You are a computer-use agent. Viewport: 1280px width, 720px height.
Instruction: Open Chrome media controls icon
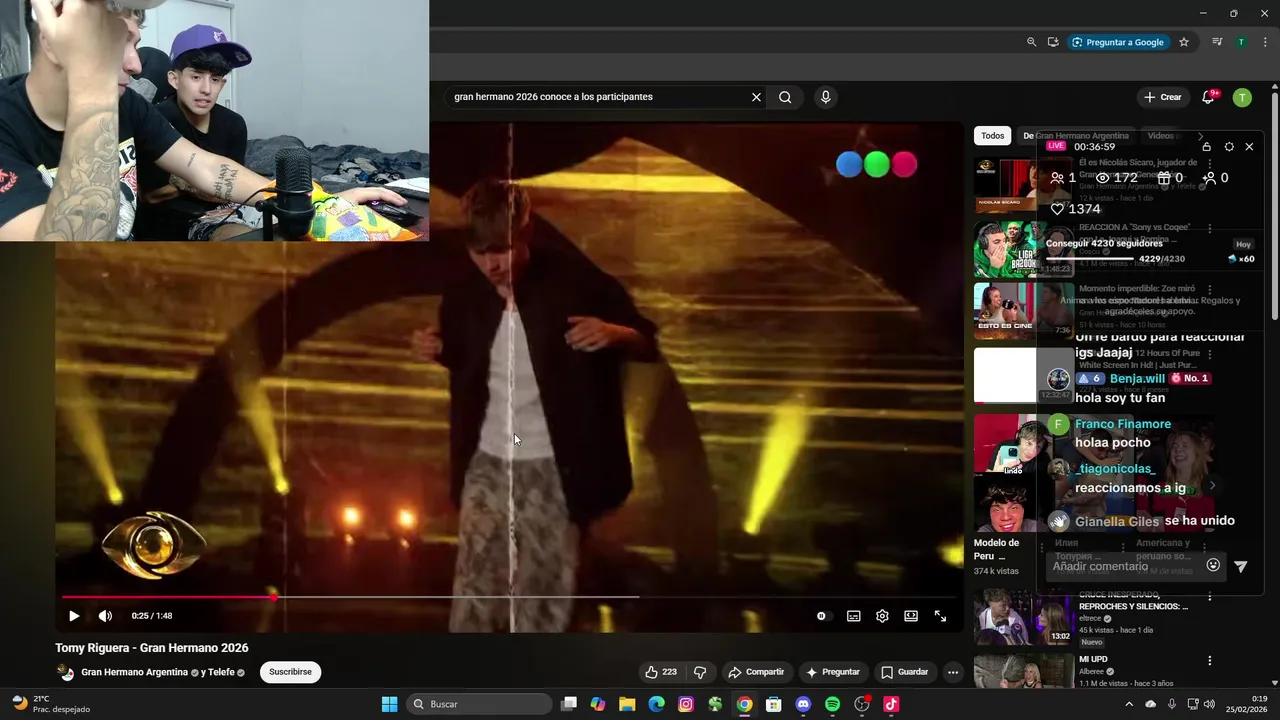(x=1217, y=42)
